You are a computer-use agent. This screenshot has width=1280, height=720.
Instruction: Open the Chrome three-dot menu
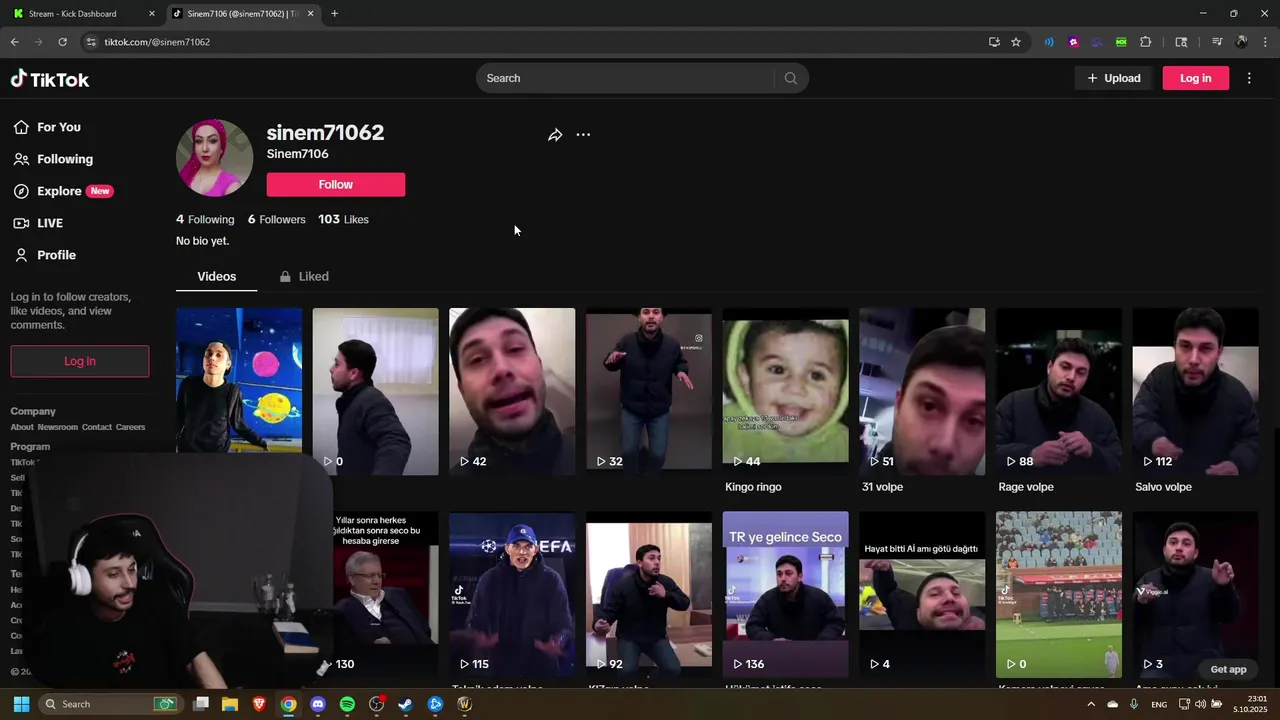click(1265, 42)
